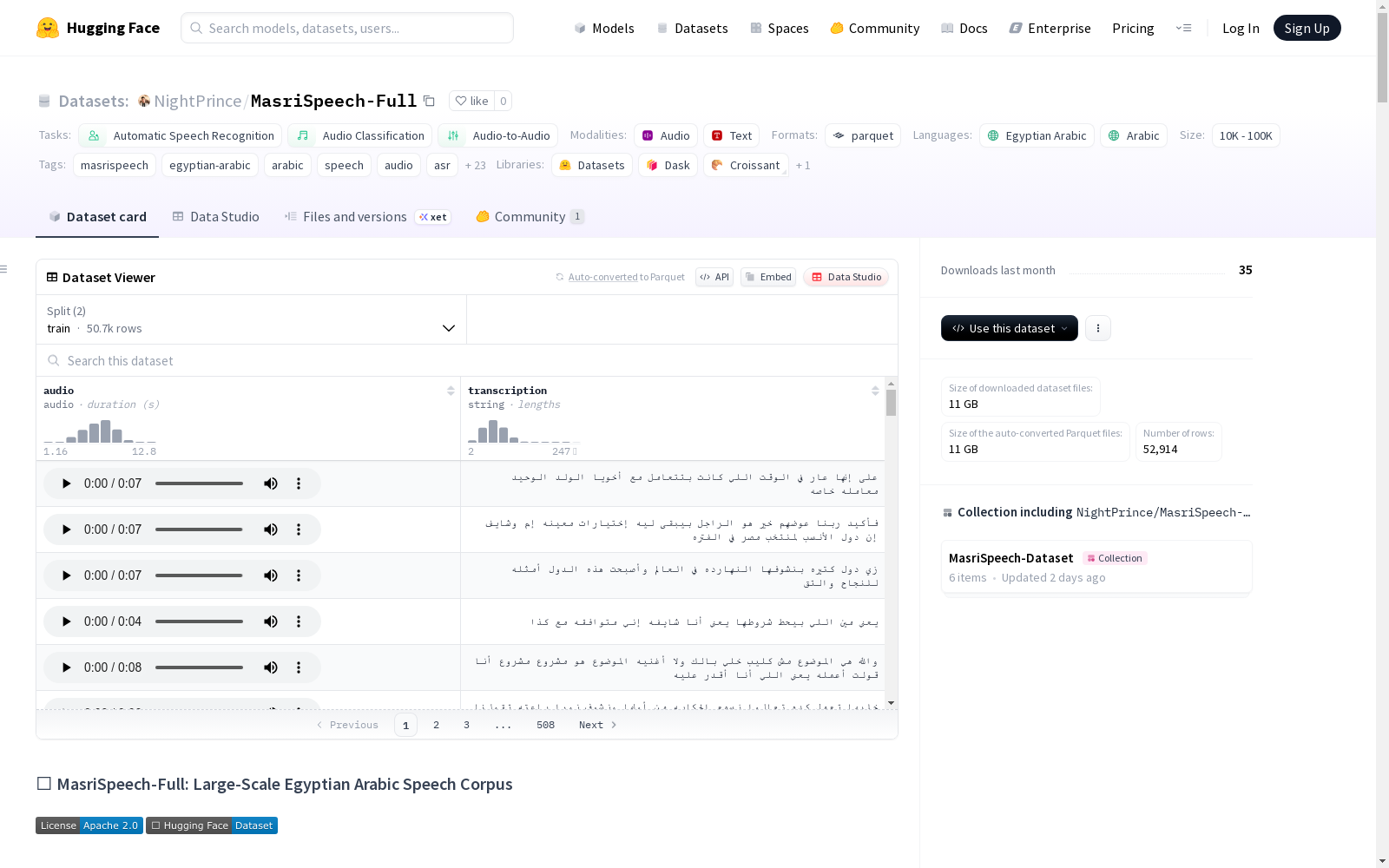Screen dimensions: 1389x868
Task: Switch to the Data Studio tab
Action: [215, 217]
